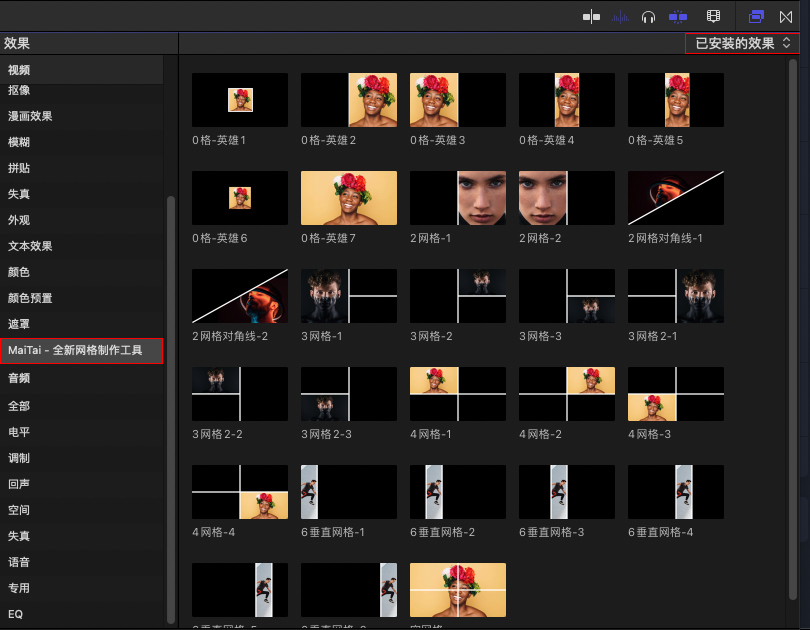Select the 2 网格-1 effect thumbnail
Viewport: 810px width, 630px height.
click(x=458, y=198)
